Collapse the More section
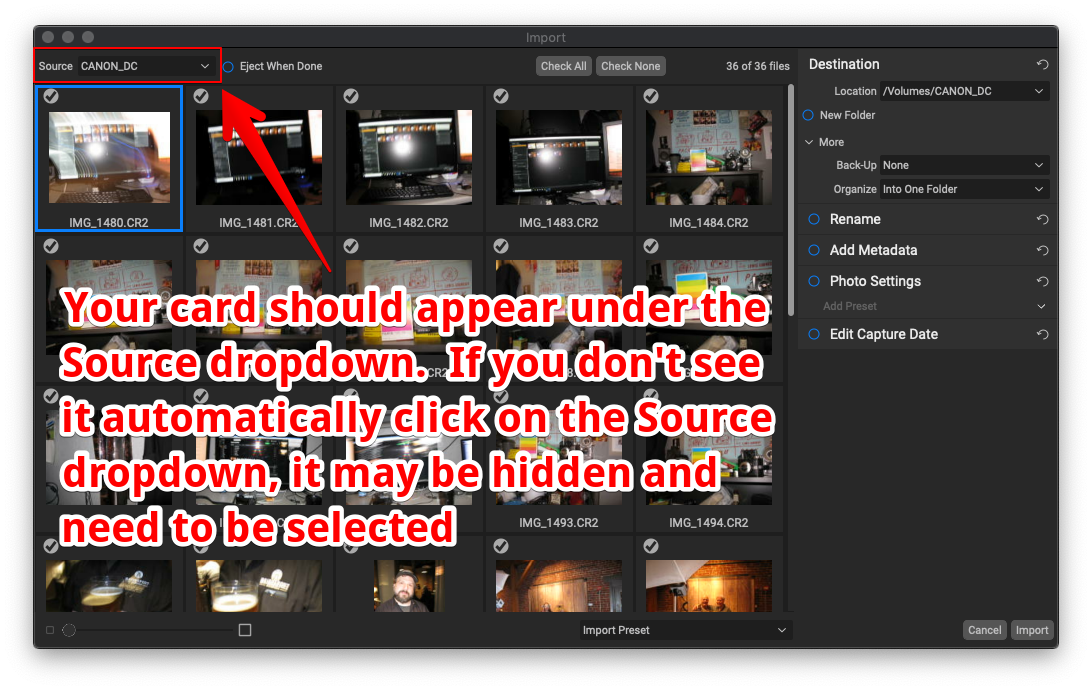Screen dimensions: 1092x690 coord(809,142)
